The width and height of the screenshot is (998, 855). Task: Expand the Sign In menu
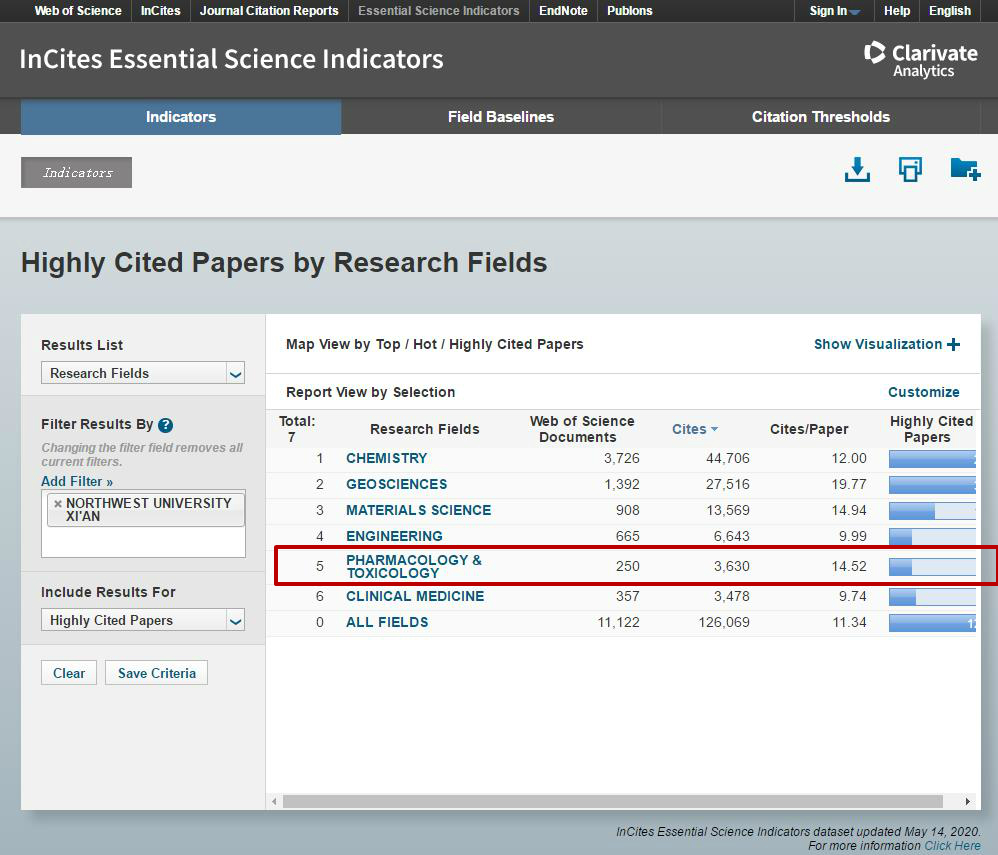click(x=834, y=11)
